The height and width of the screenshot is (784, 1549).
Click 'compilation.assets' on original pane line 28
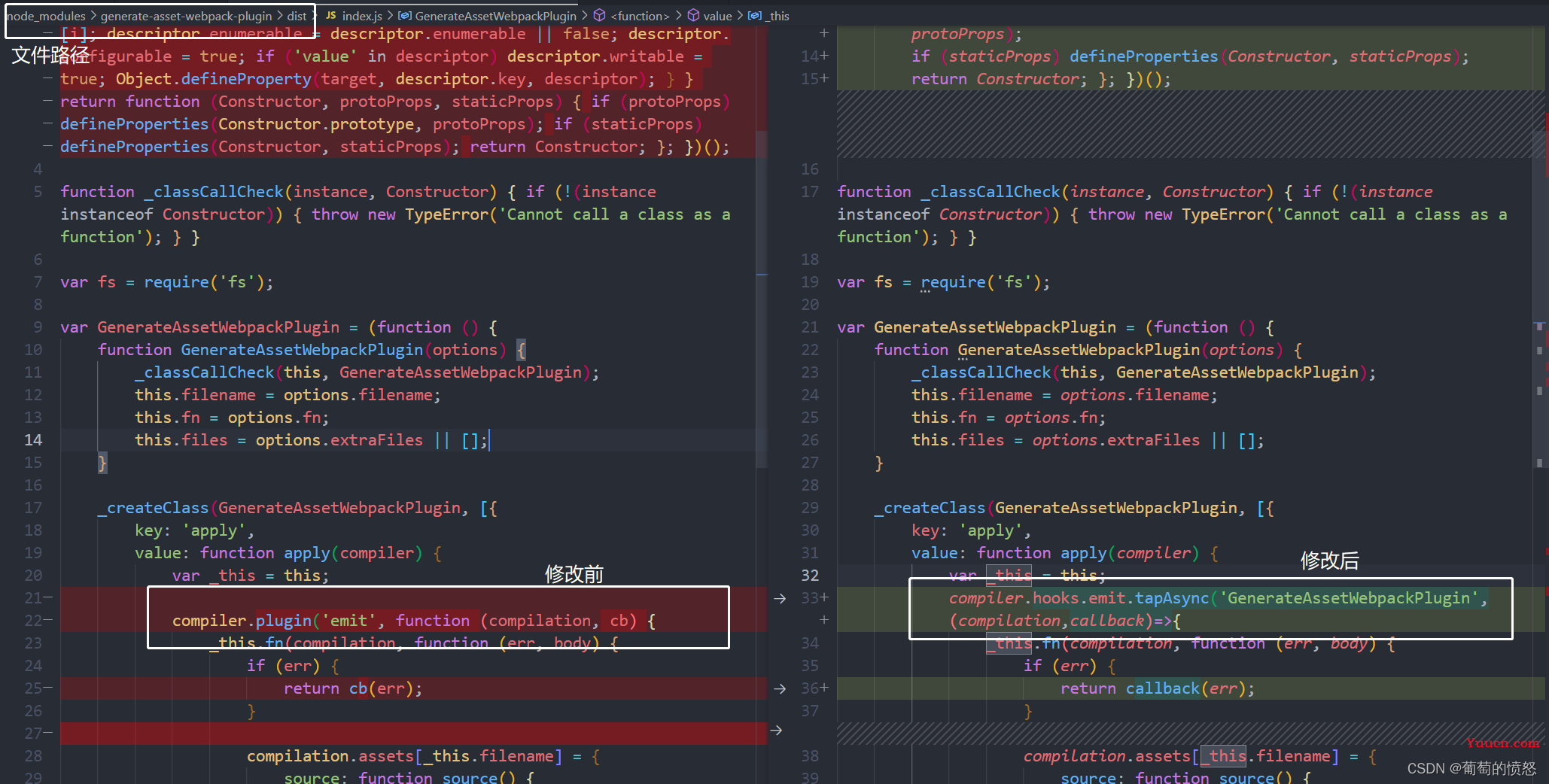[330, 756]
